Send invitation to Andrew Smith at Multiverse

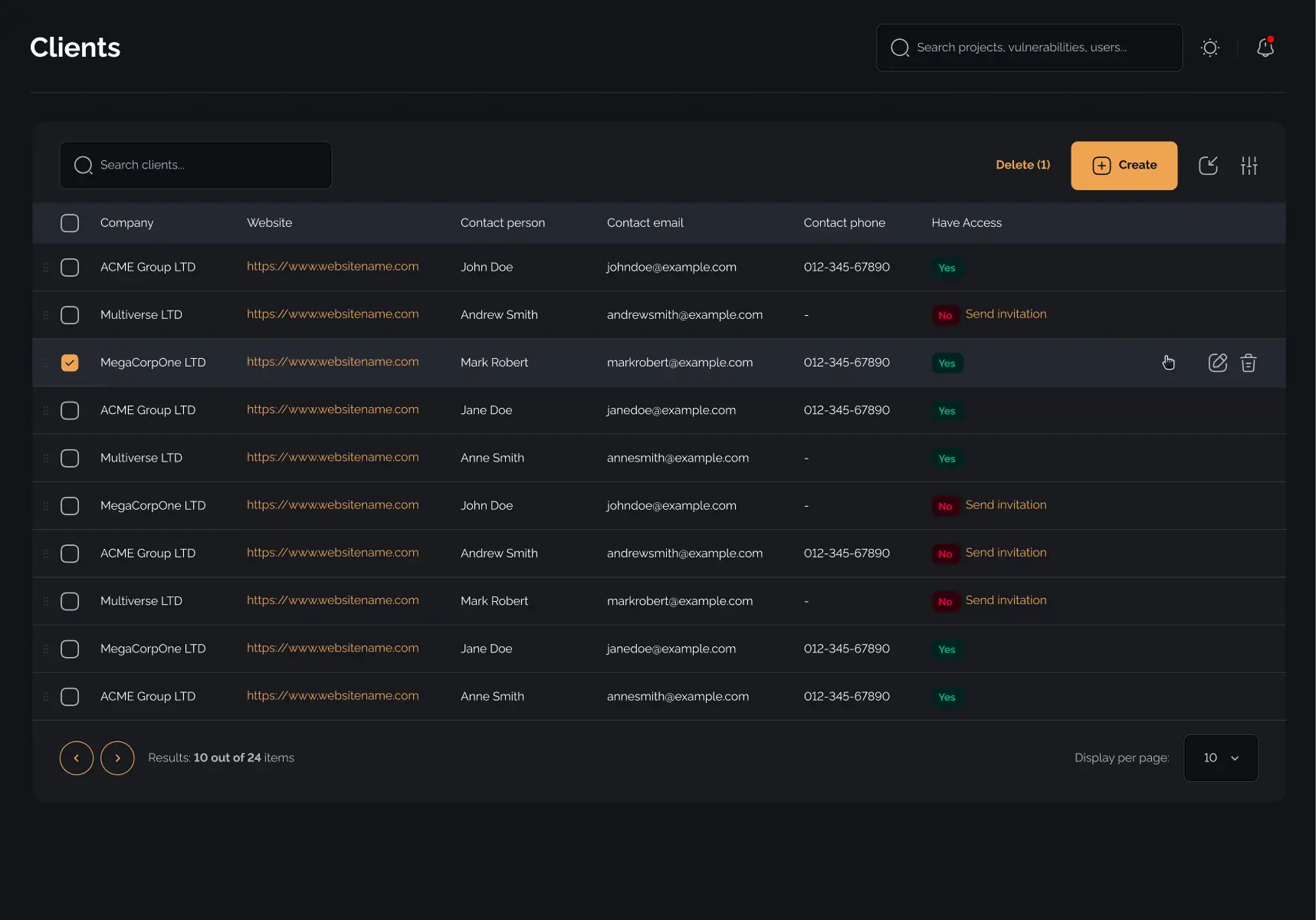point(1006,314)
